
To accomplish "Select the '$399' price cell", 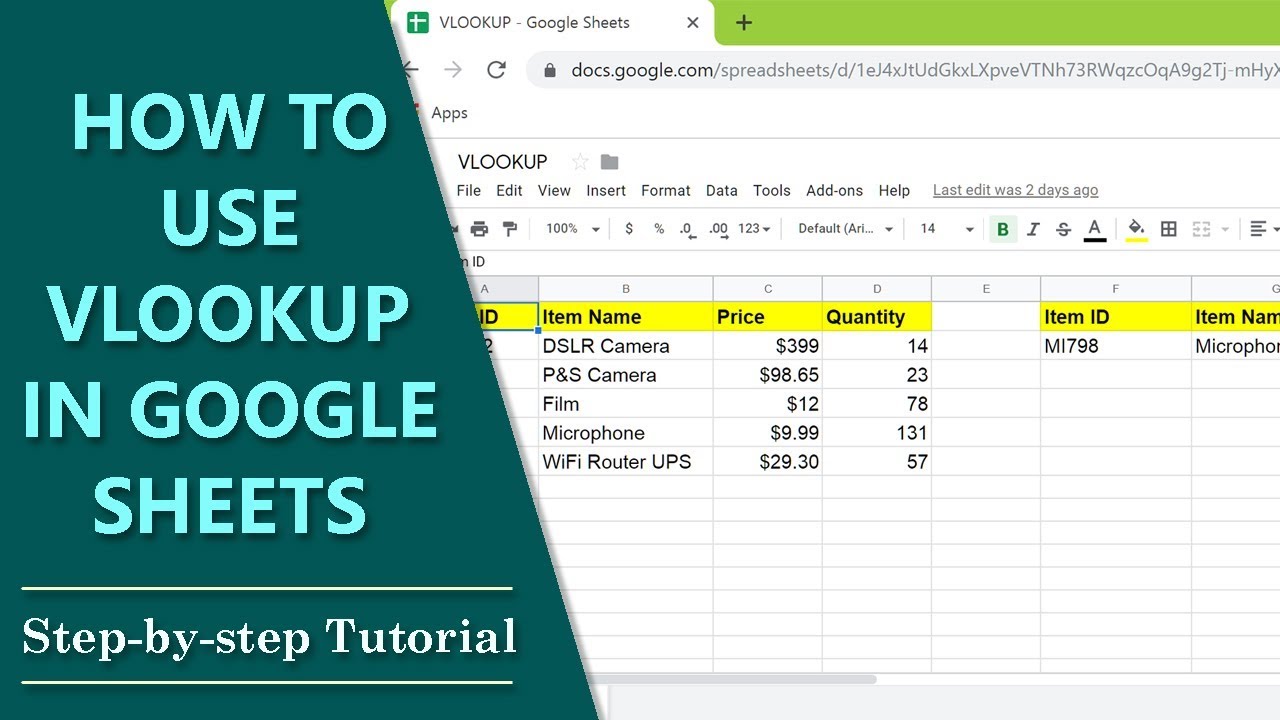I will [768, 346].
